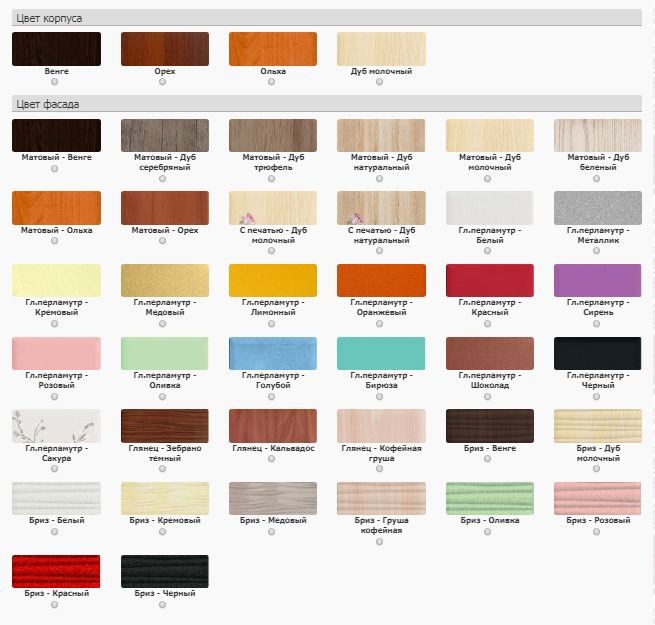Click the Бриз - Красный red swatch
This screenshot has width=655, height=625.
(x=56, y=571)
